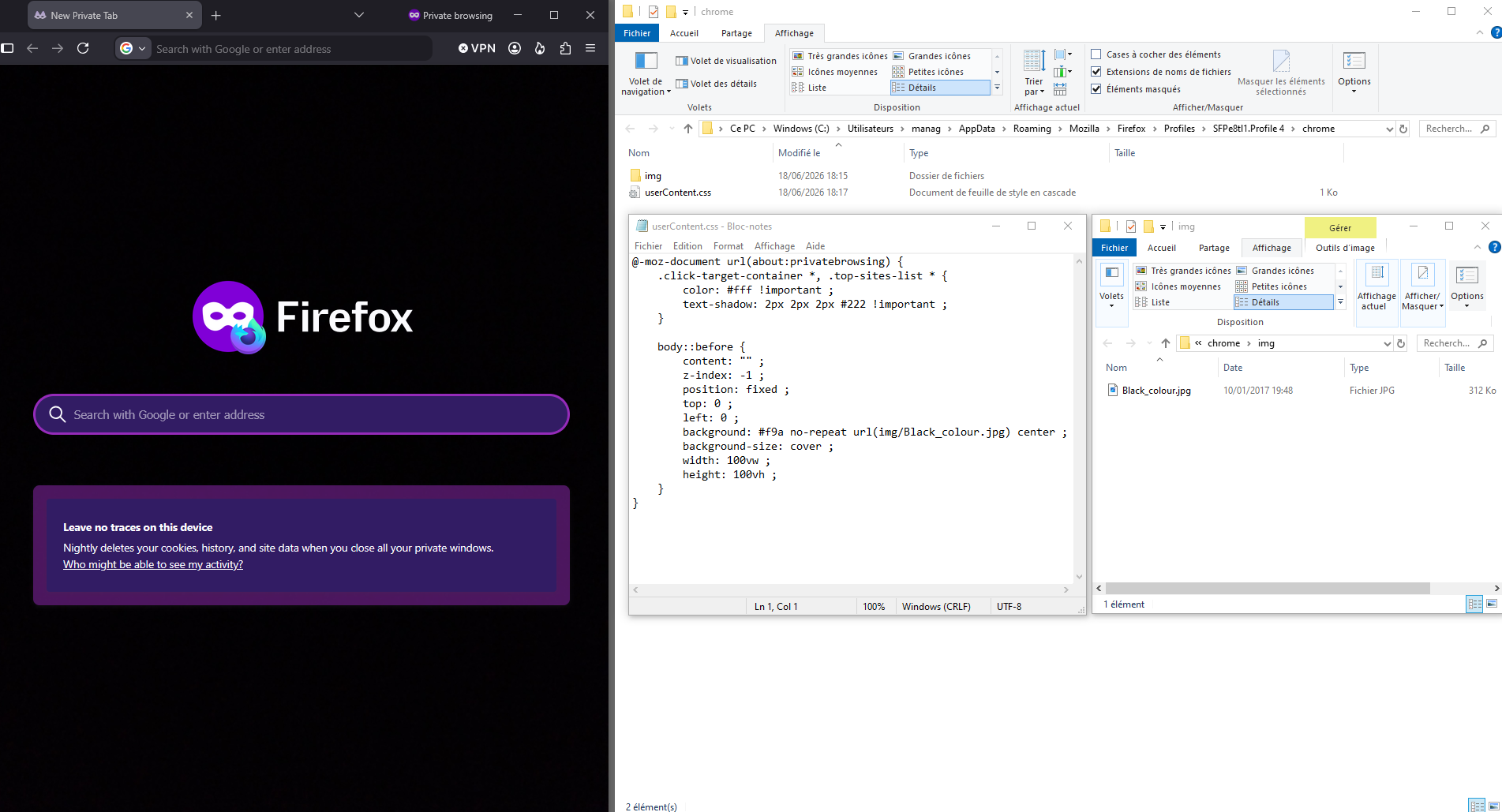Select the userContent.css file
Viewport: 1502px width, 812px height.
point(678,193)
